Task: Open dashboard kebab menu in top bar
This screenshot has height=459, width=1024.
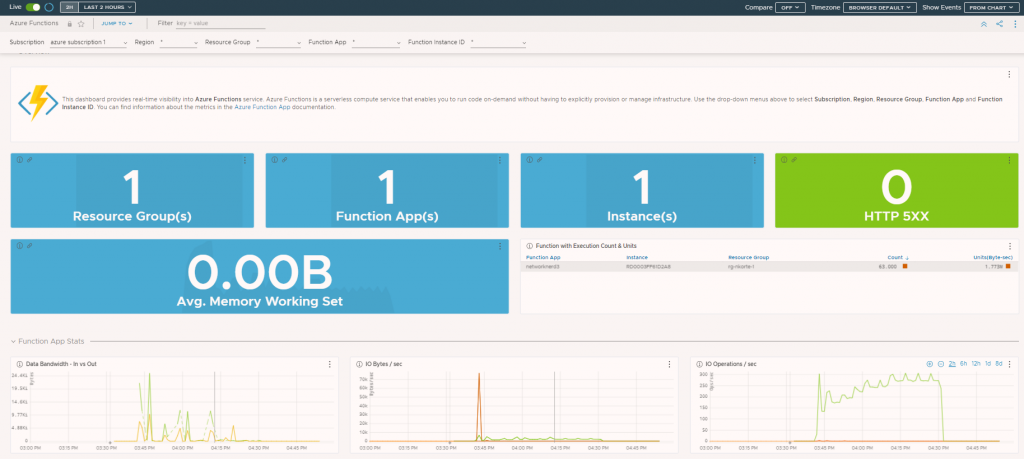Action: [x=1014, y=24]
